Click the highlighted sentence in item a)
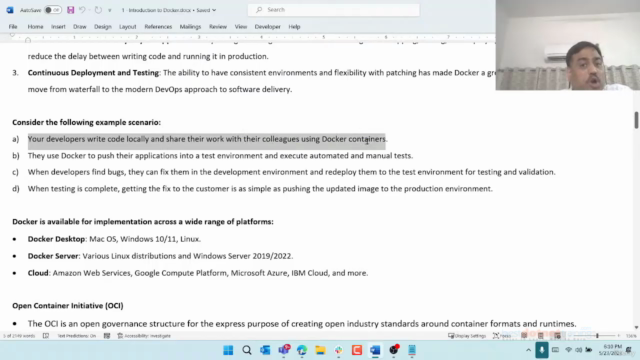Image resolution: width=640 pixels, height=360 pixels. pyautogui.click(x=207, y=139)
